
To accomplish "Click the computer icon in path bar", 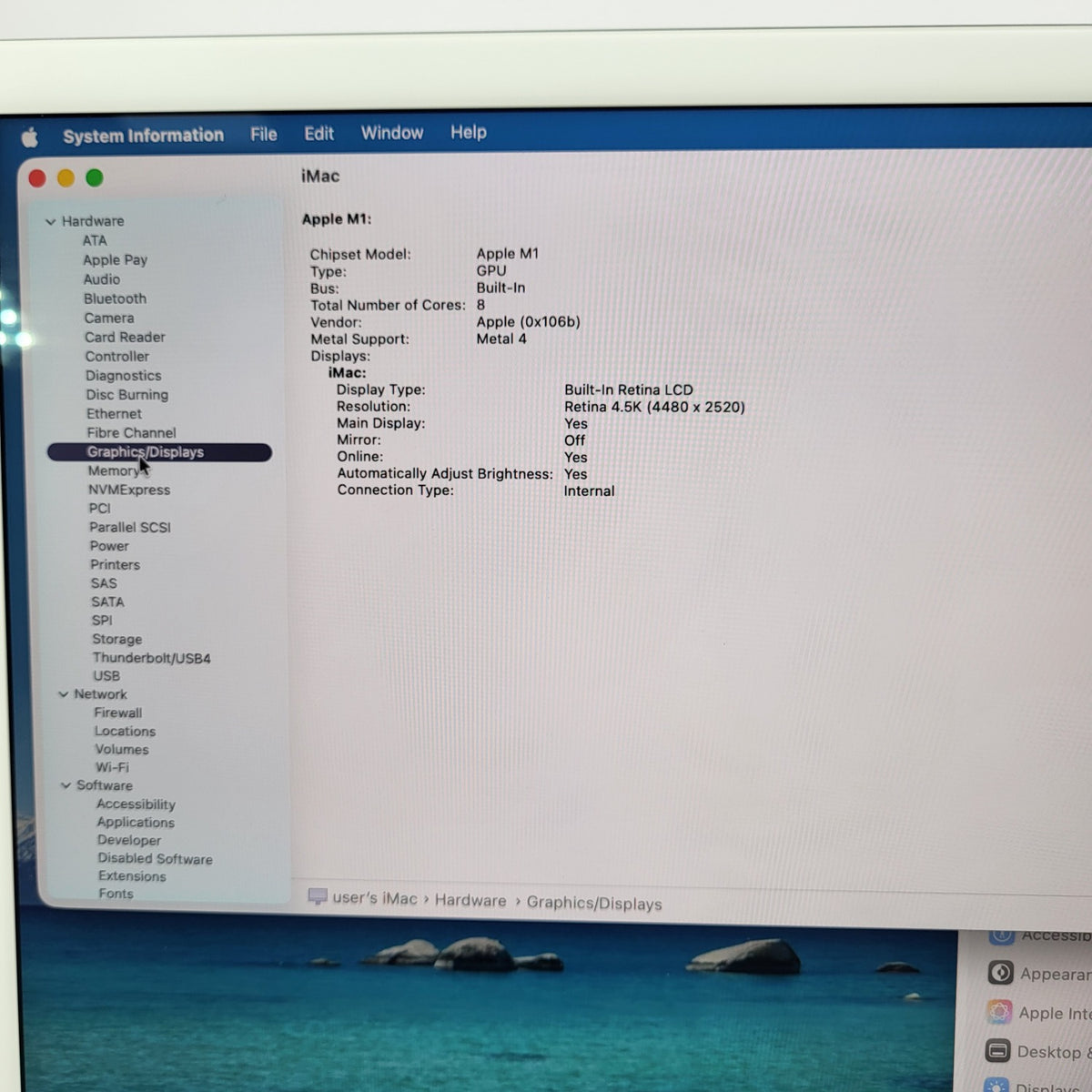I will click(317, 897).
